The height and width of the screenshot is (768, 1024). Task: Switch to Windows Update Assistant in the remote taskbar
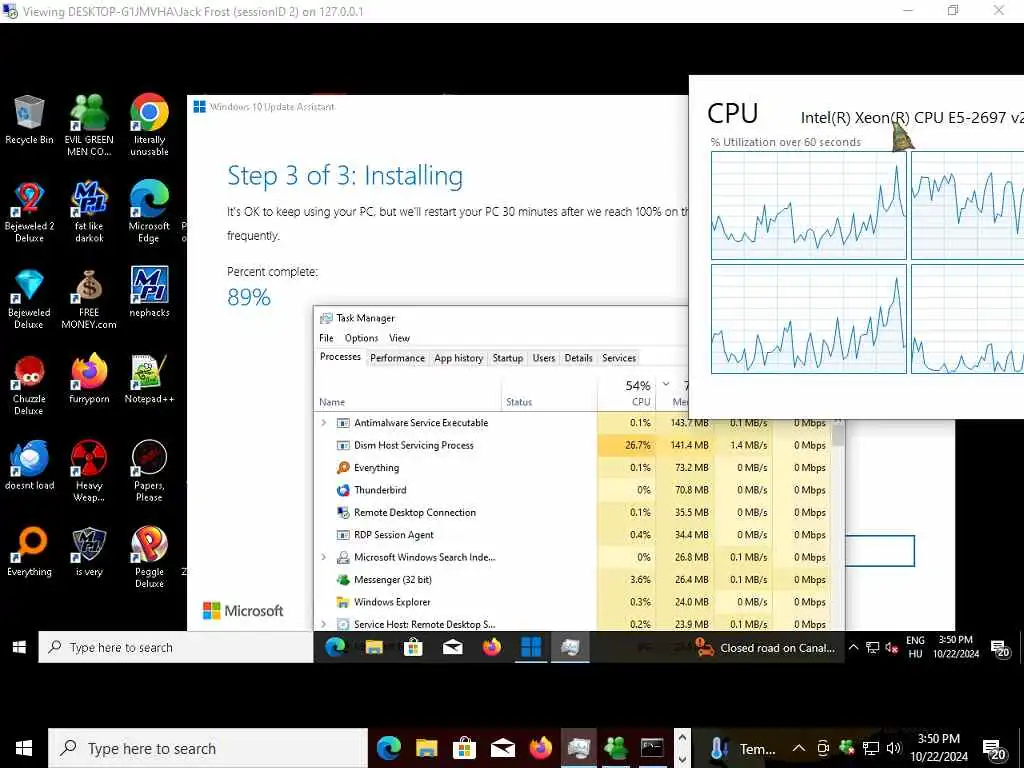[x=531, y=647]
